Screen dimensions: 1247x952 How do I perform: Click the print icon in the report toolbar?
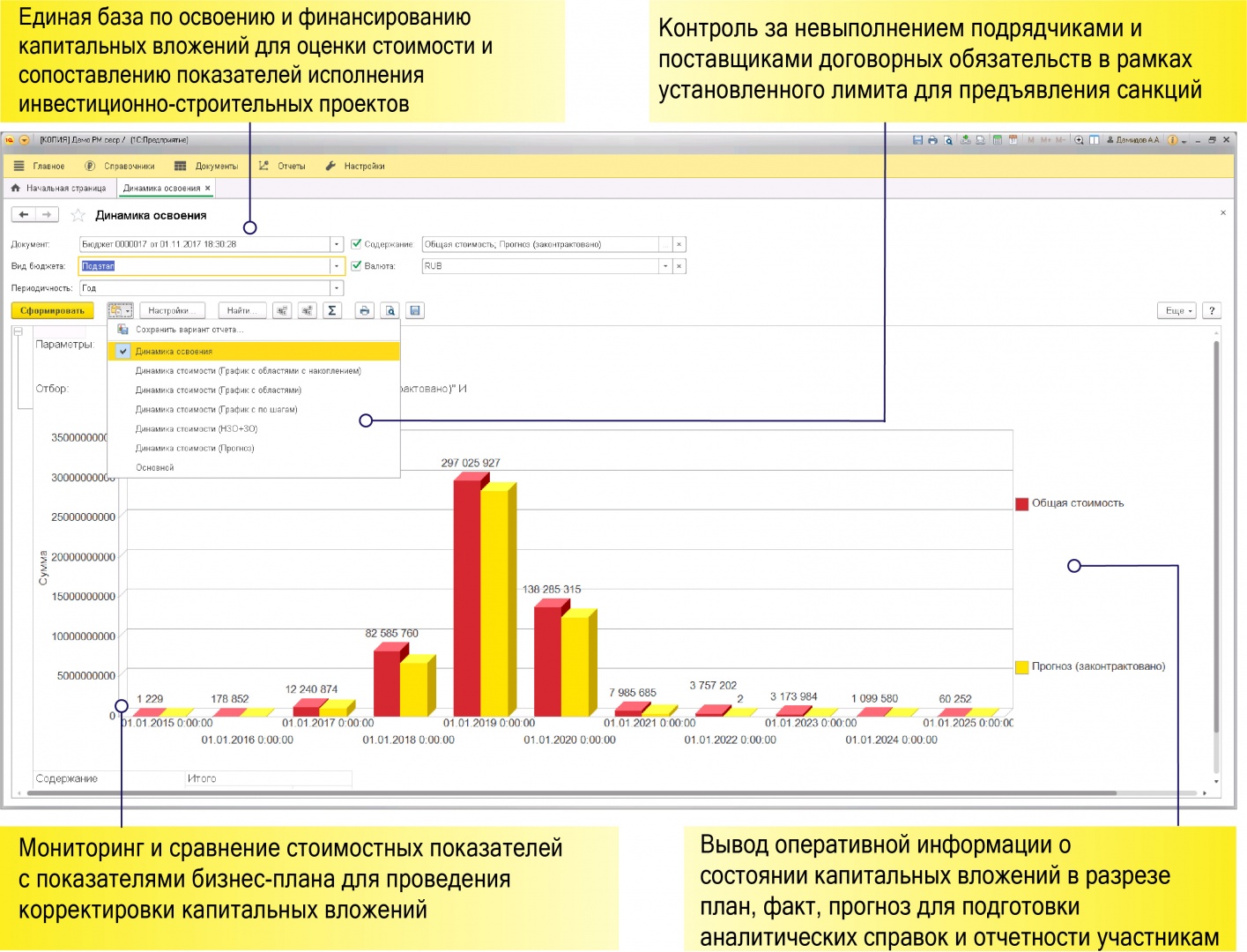(x=364, y=310)
